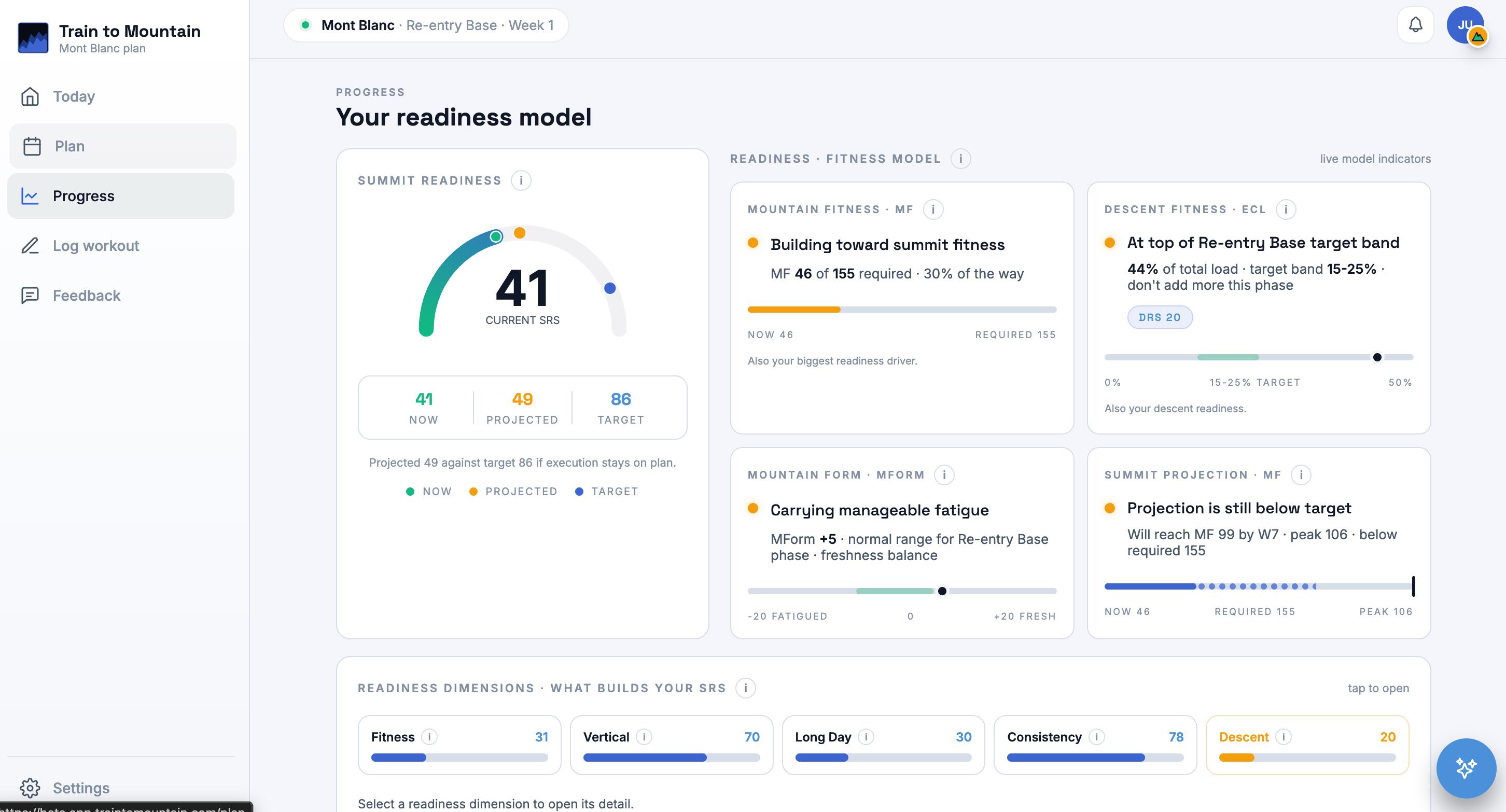Open the Descent dimension card
This screenshot has width=1506, height=812.
[1307, 745]
